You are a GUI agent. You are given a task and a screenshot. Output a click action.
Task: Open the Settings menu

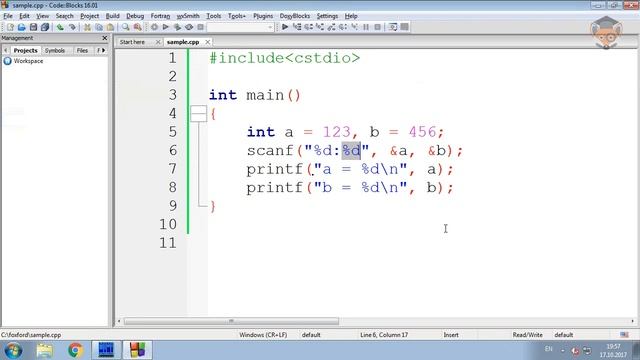[x=327, y=16]
